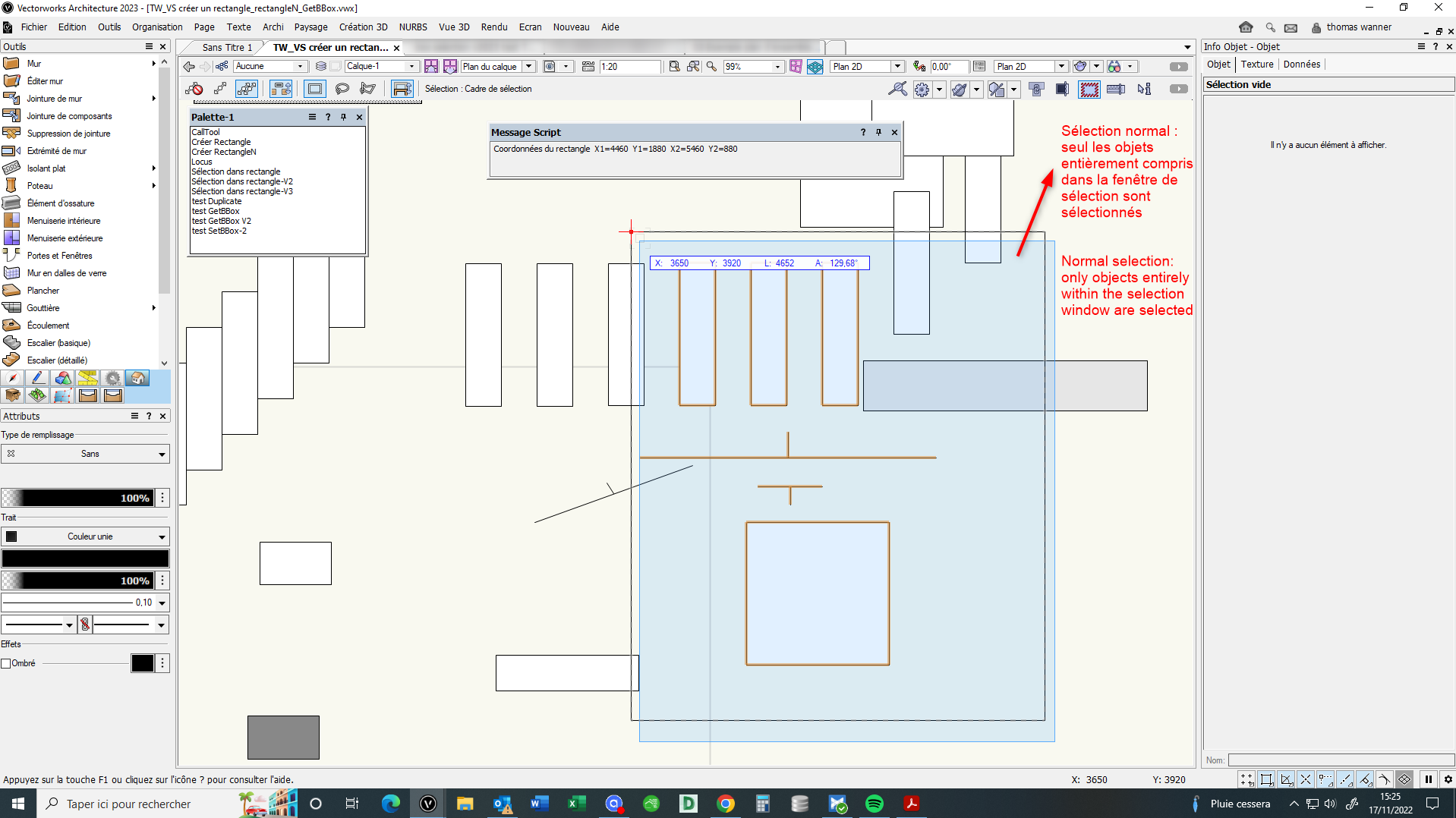Image resolution: width=1456 pixels, height=818 pixels.
Task: Expand the Gouttière tool flyout arrow
Action: pyautogui.click(x=154, y=308)
